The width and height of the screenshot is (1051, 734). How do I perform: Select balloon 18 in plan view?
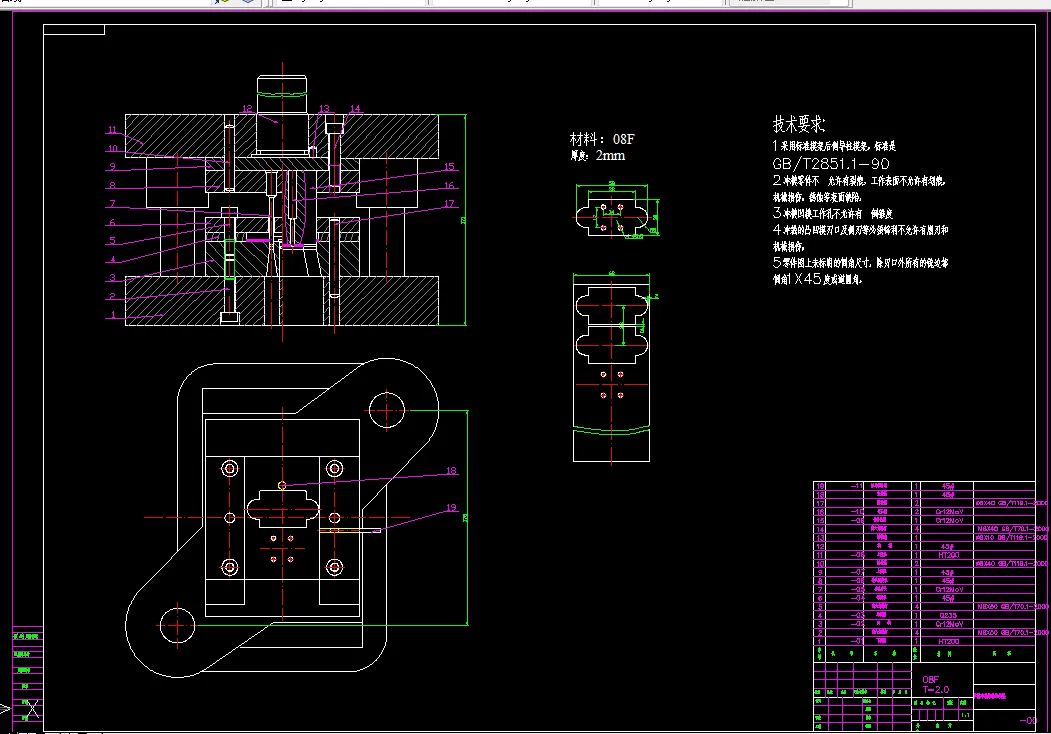pyautogui.click(x=451, y=471)
